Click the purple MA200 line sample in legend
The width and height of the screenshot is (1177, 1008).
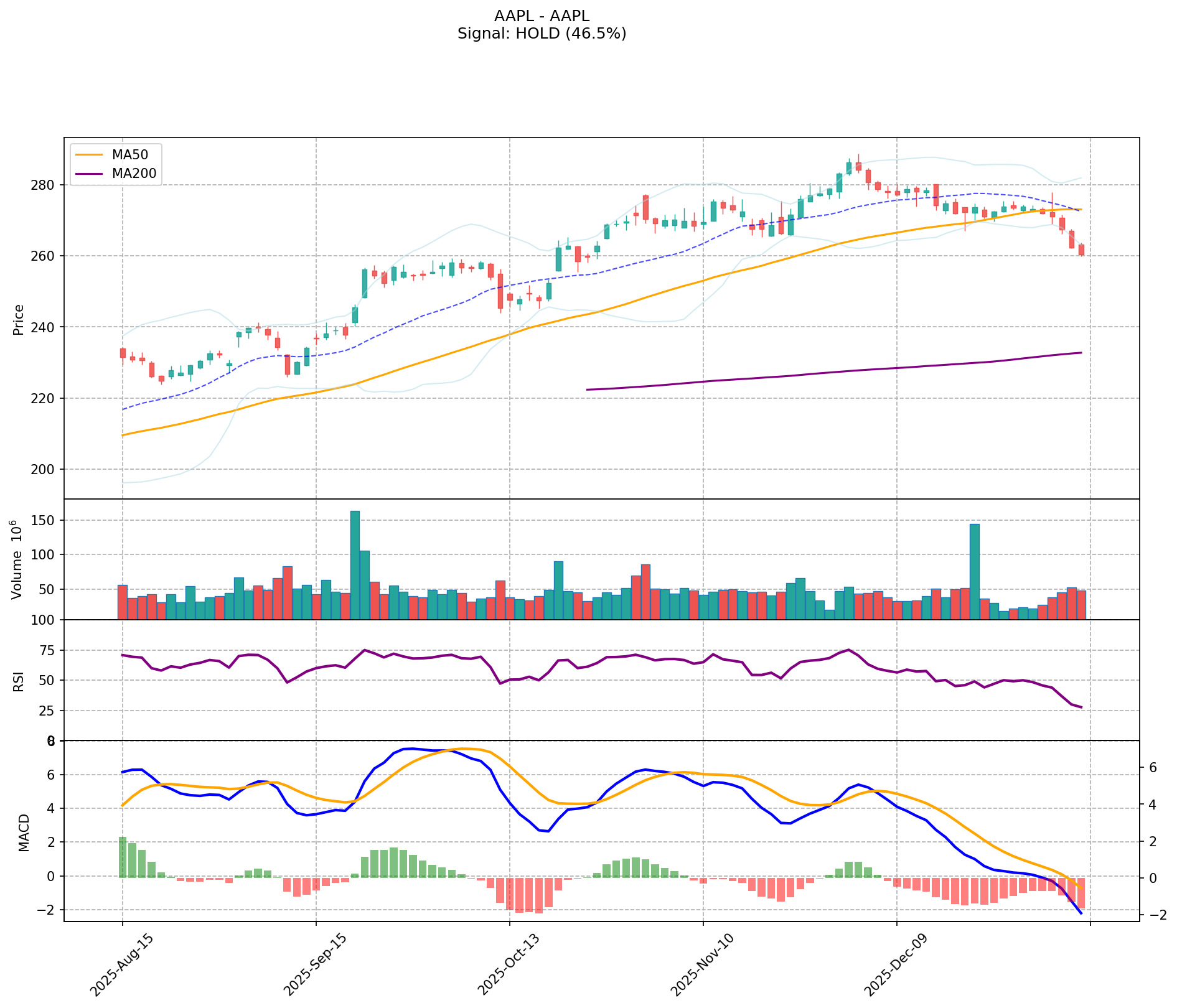(88, 174)
